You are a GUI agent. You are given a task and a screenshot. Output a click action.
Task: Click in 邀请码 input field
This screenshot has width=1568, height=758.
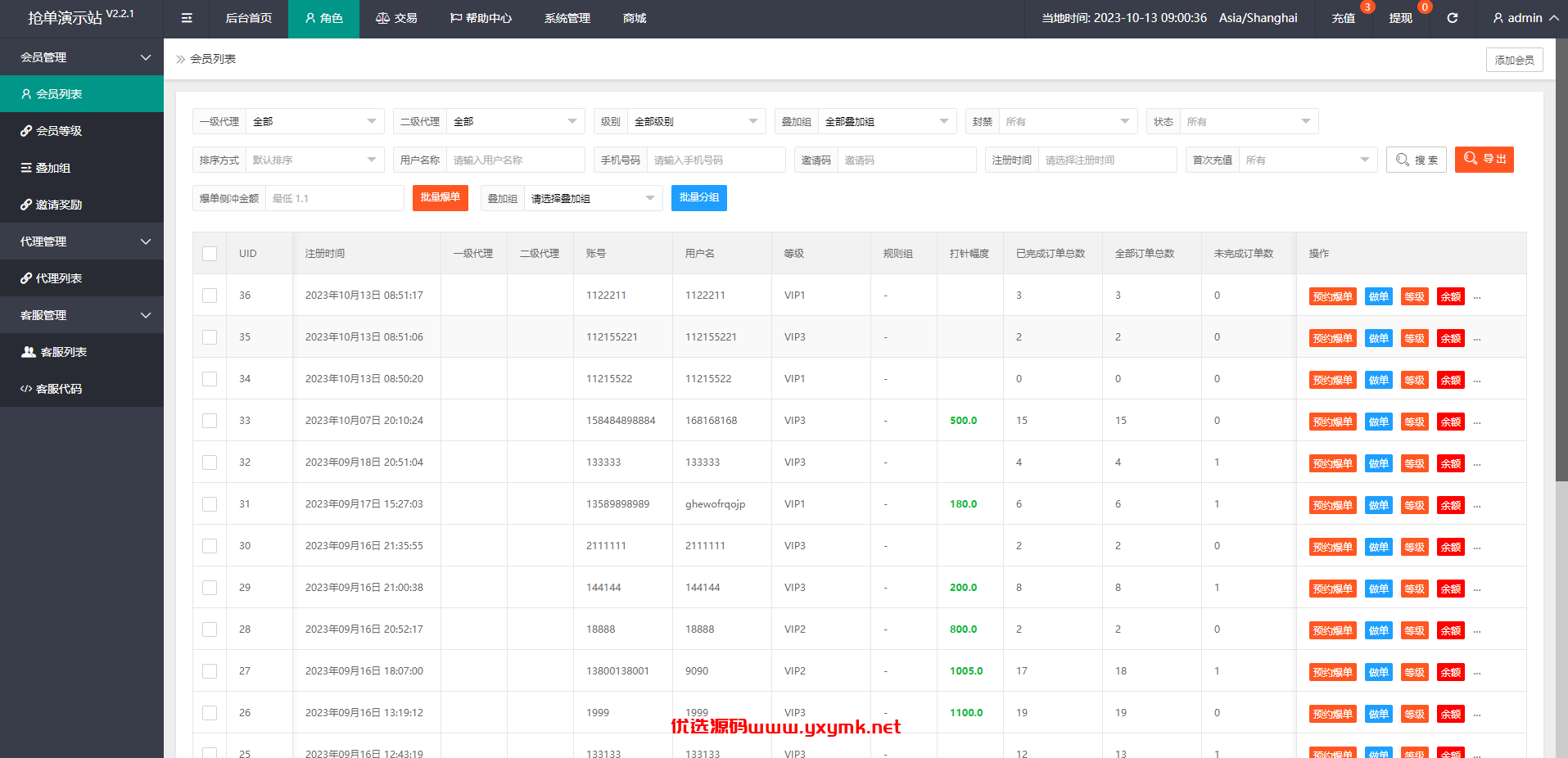907,160
